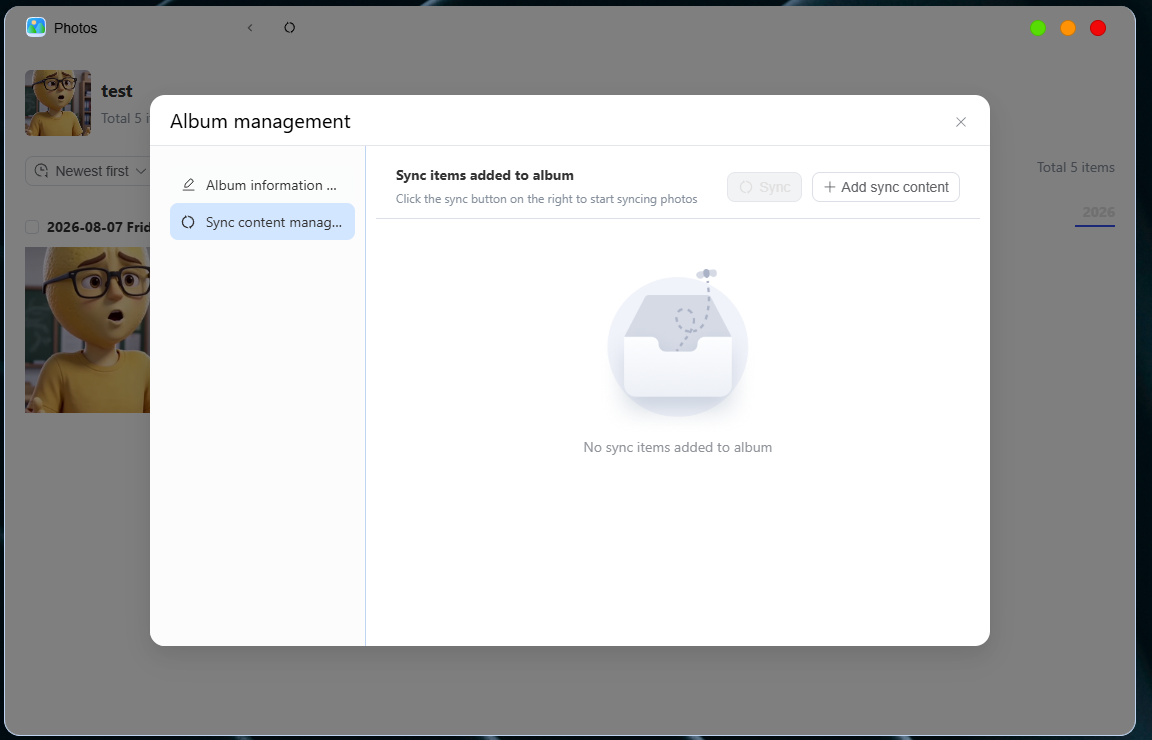Jump to 2026 in the timeline
The image size is (1152, 740).
[1098, 212]
